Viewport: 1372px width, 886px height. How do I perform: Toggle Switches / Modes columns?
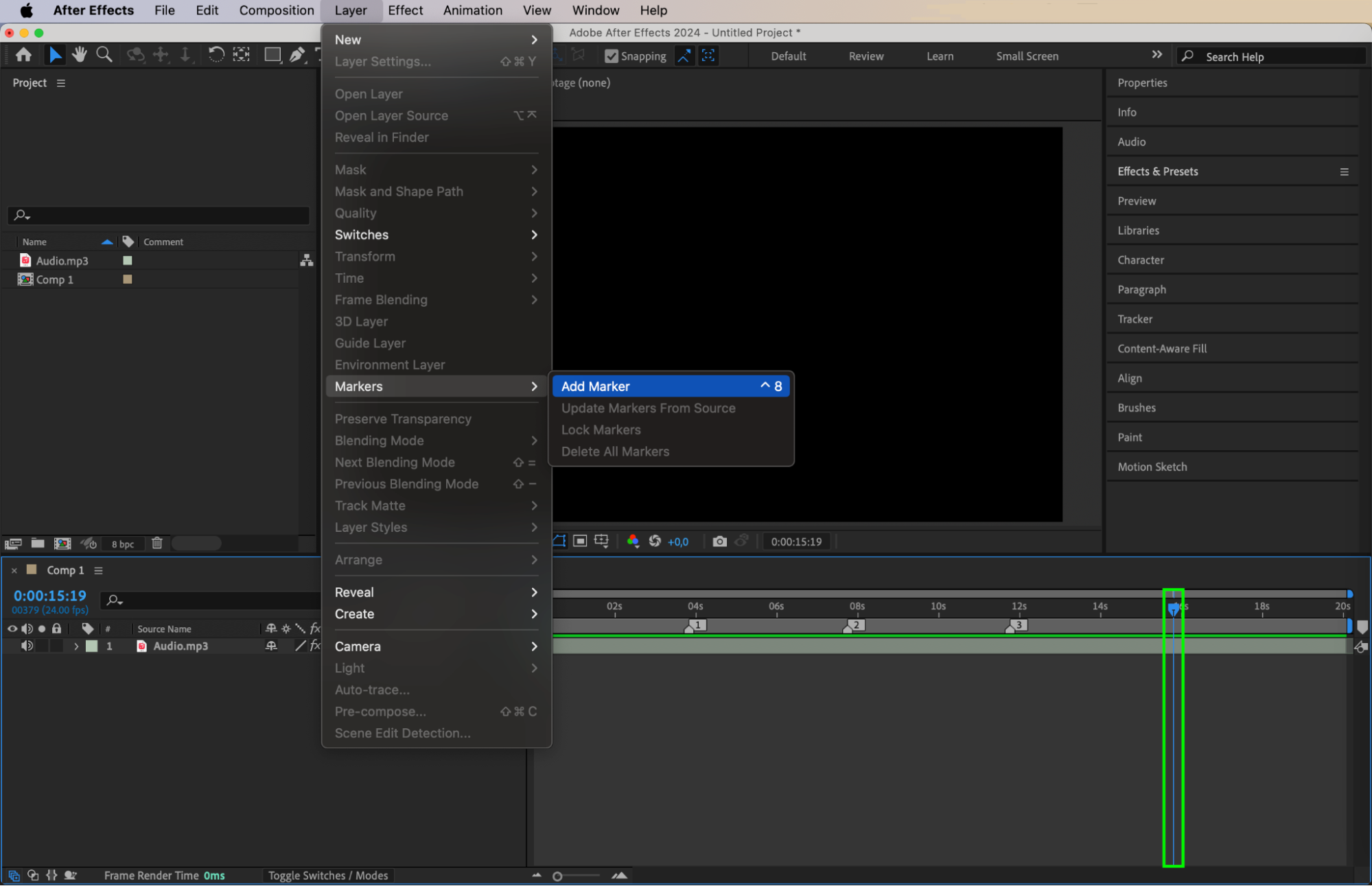(x=328, y=876)
